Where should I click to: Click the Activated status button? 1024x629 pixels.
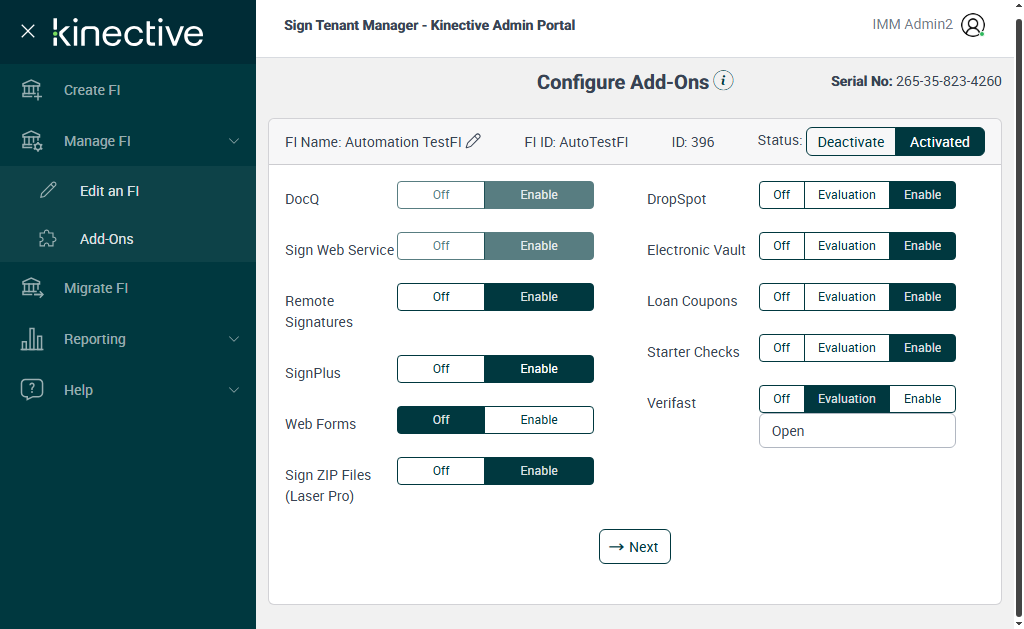pyautogui.click(x=939, y=142)
